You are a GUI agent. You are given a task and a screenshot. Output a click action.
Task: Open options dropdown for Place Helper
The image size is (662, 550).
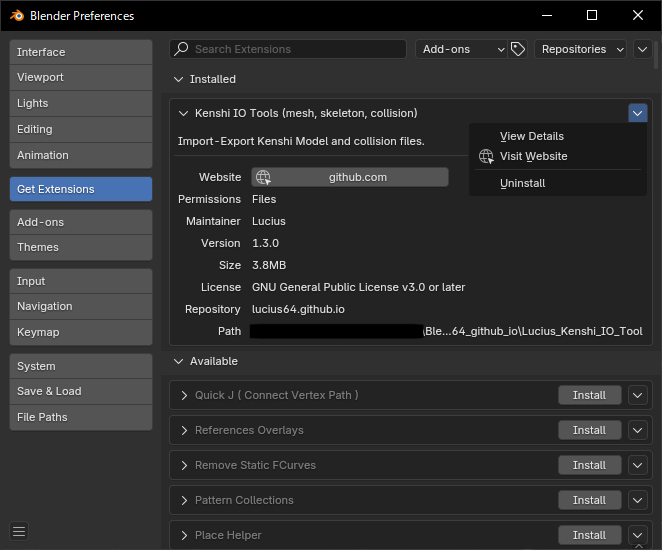[x=638, y=535]
